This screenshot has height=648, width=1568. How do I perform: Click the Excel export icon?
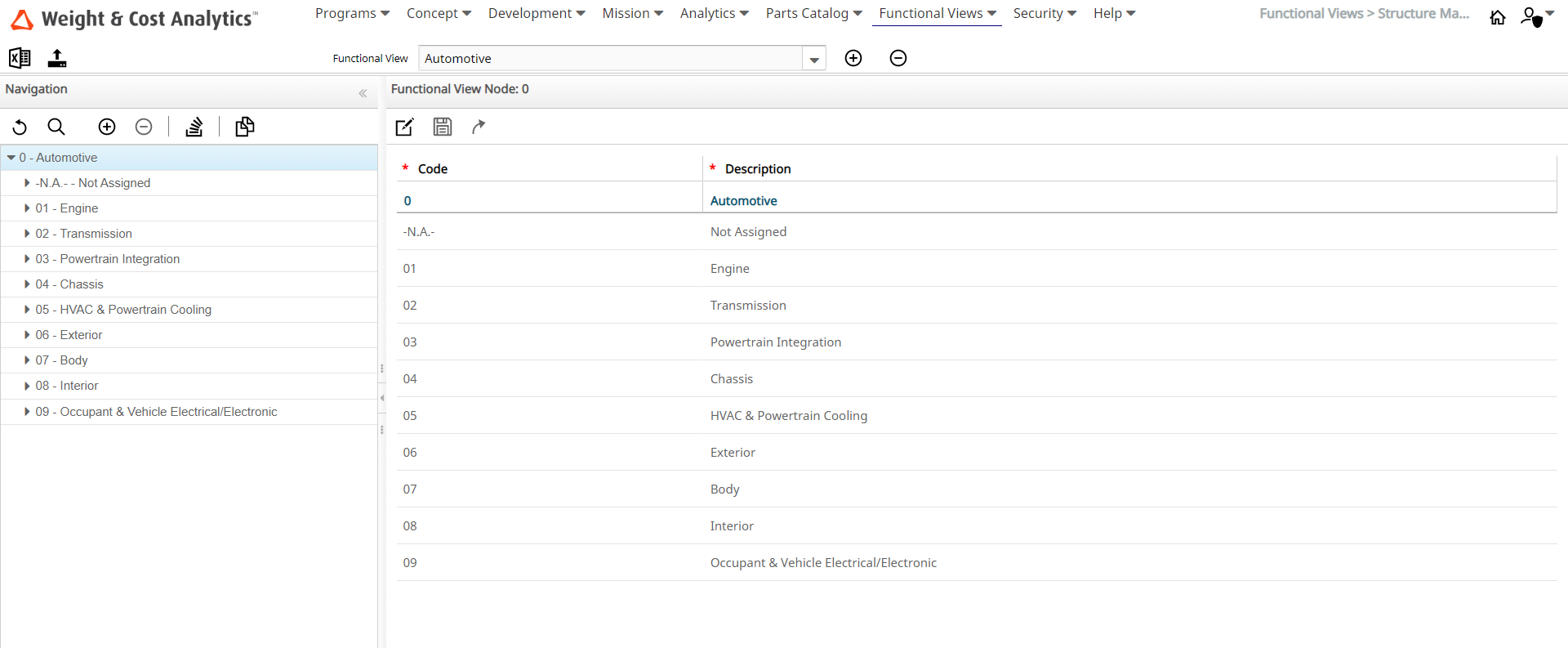click(20, 58)
